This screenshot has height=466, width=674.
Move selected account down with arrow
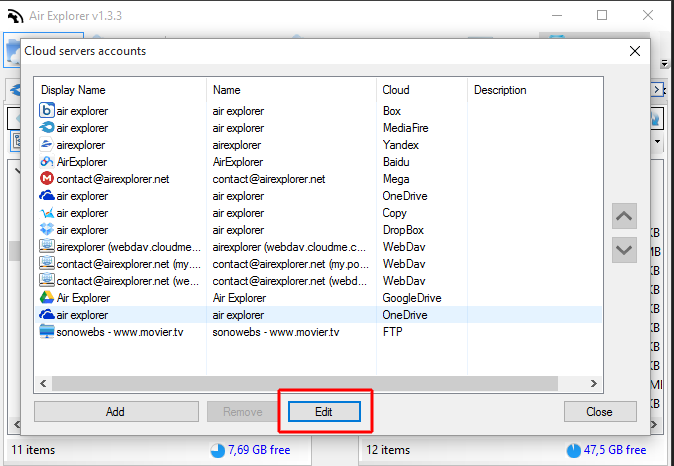click(x=624, y=250)
